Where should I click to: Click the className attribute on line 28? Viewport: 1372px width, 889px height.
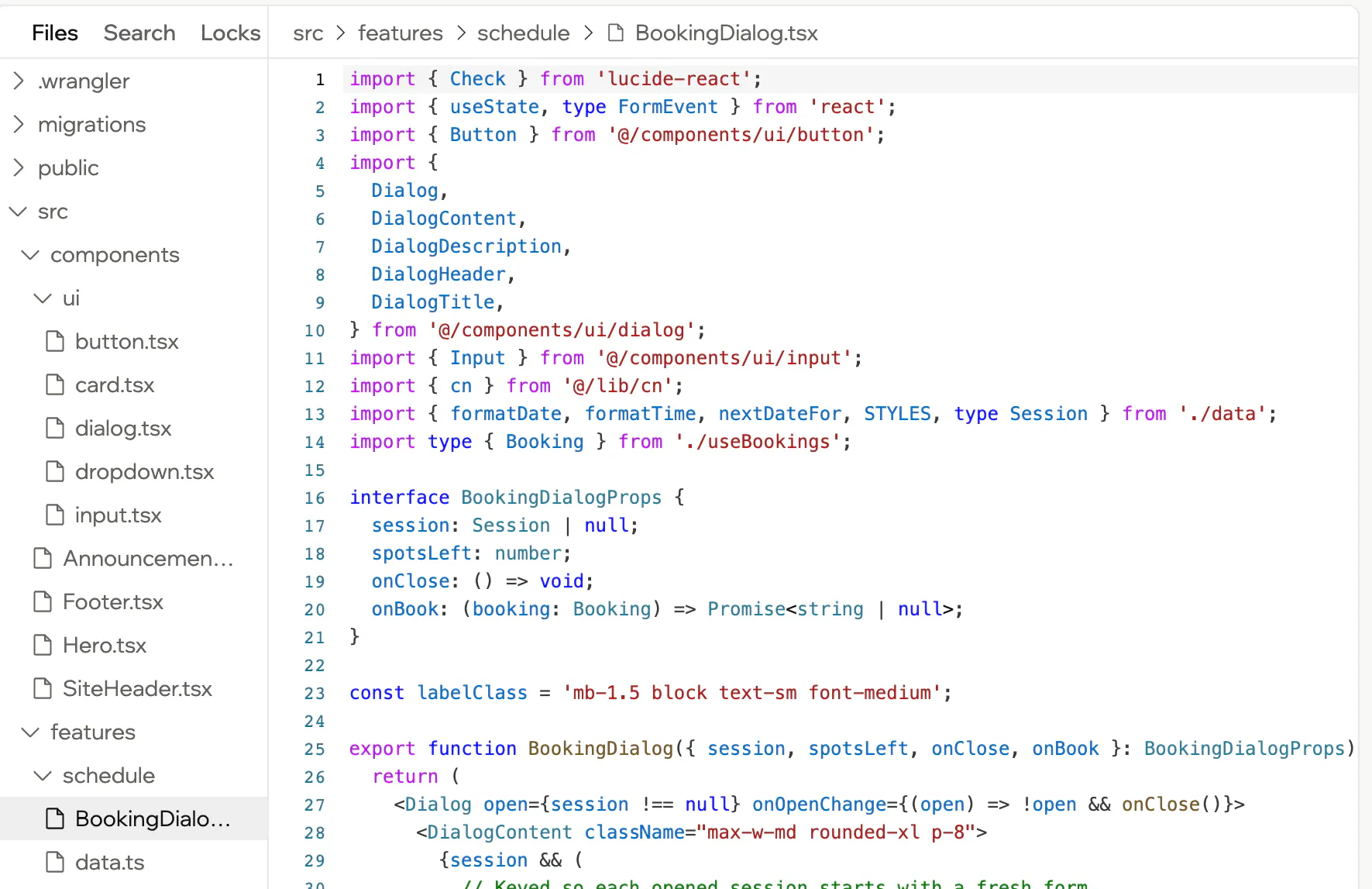pyautogui.click(x=634, y=832)
